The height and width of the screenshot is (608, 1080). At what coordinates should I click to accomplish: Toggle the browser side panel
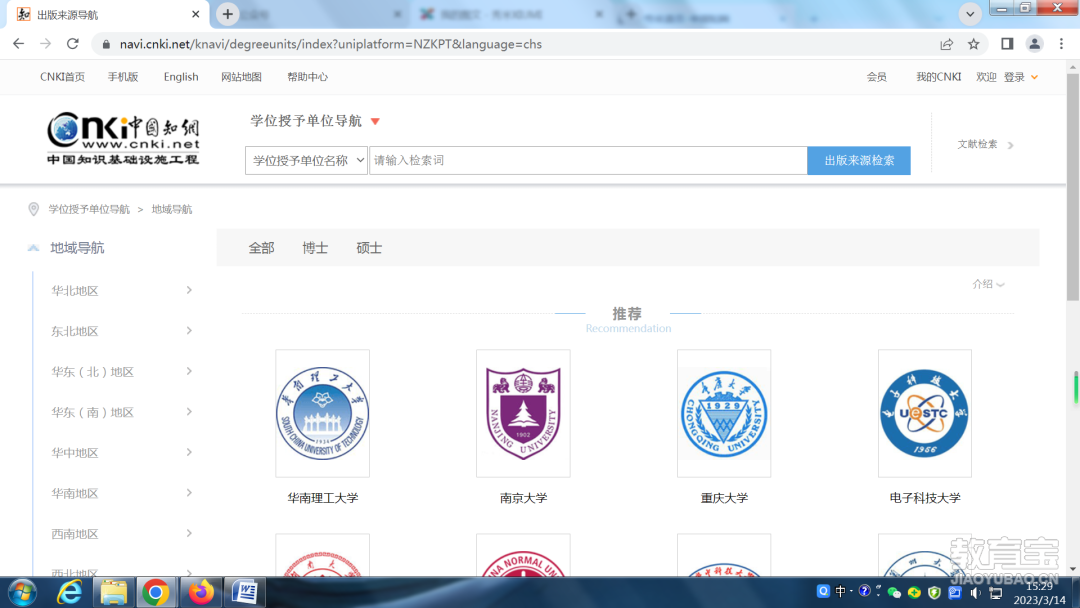point(1007,44)
